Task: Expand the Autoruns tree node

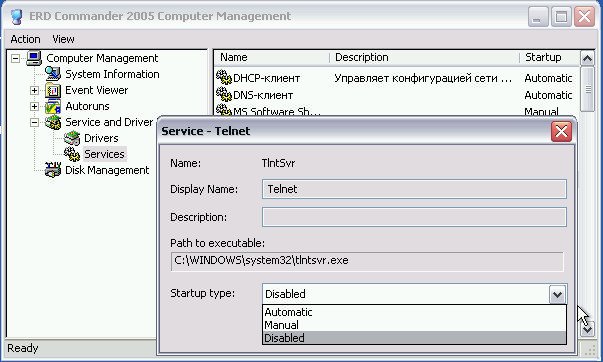Action: (34, 107)
